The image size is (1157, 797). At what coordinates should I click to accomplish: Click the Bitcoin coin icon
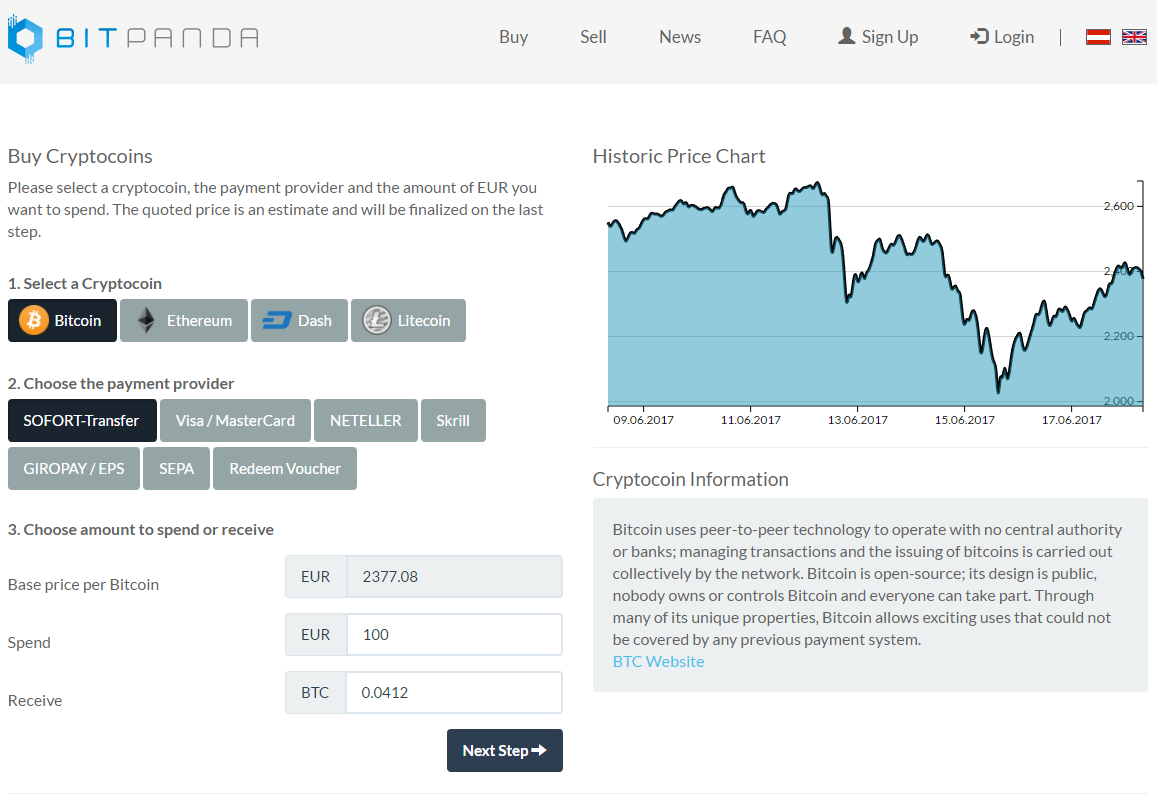tap(33, 320)
